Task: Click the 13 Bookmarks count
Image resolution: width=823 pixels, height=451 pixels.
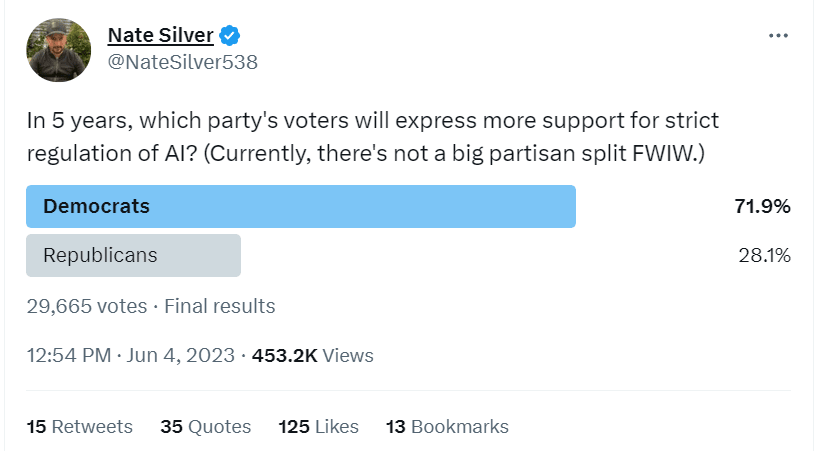Action: pos(447,427)
